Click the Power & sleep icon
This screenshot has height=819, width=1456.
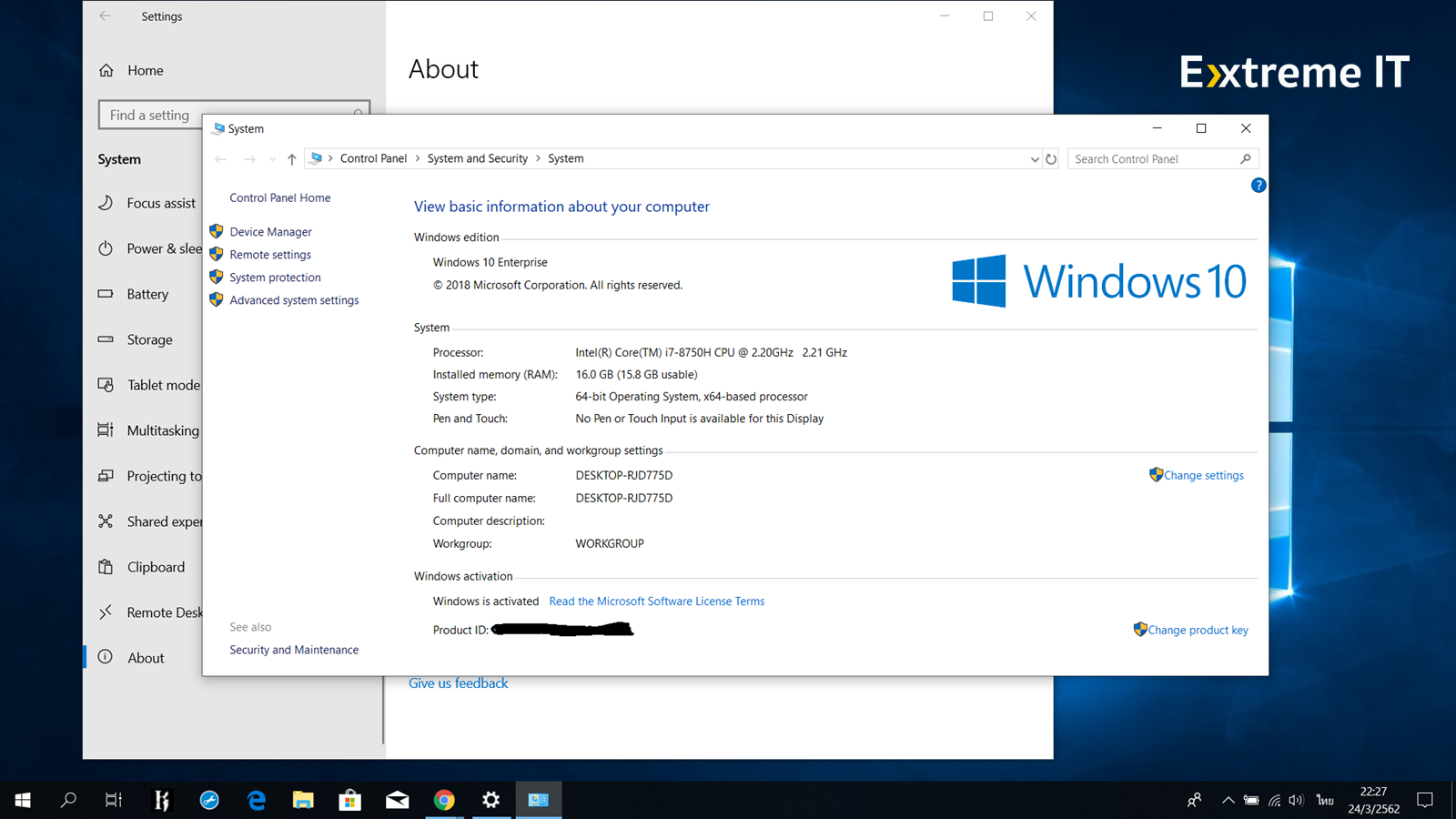(106, 248)
